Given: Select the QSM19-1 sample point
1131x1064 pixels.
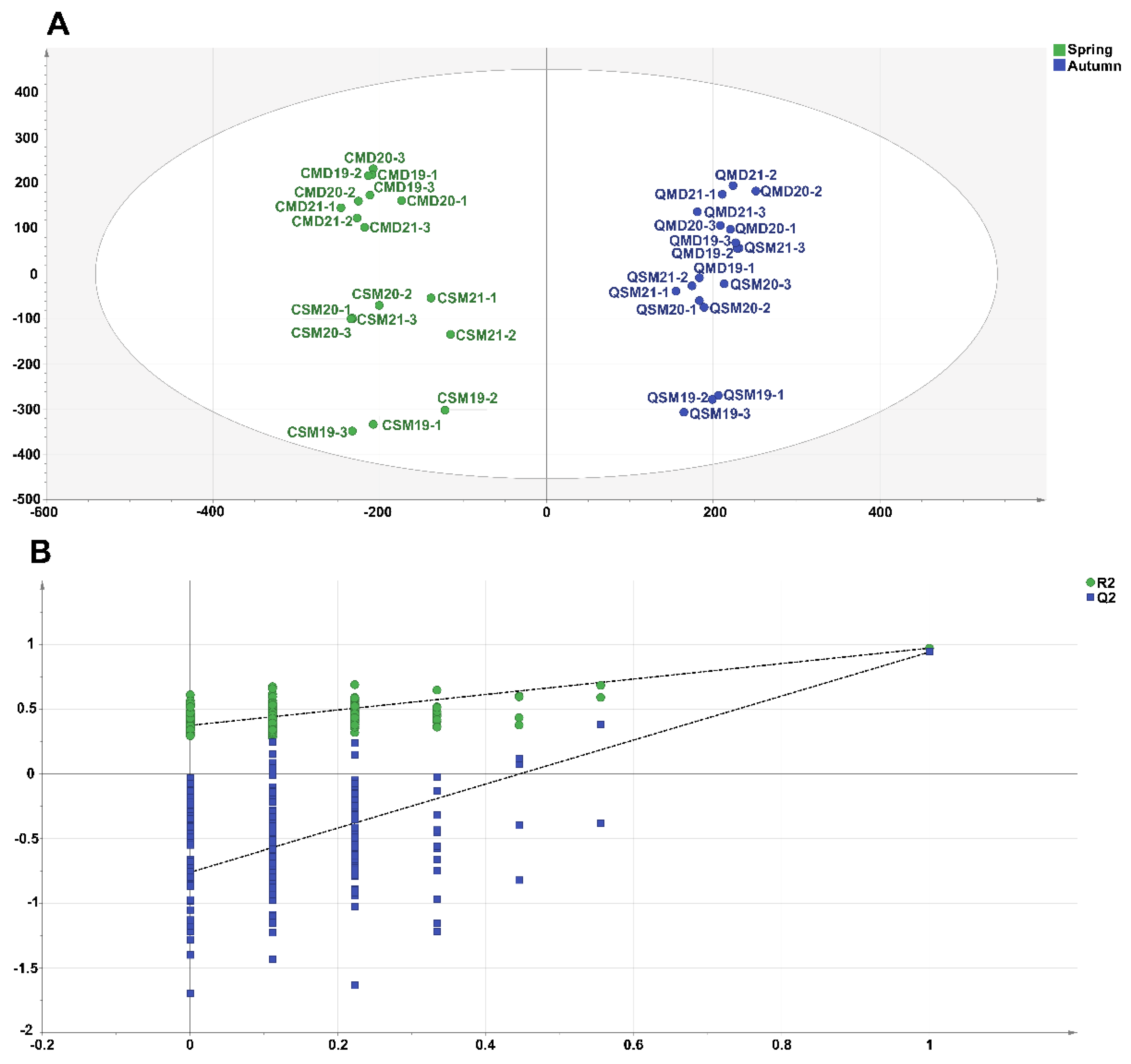Looking at the screenshot, I should pyautogui.click(x=718, y=395).
